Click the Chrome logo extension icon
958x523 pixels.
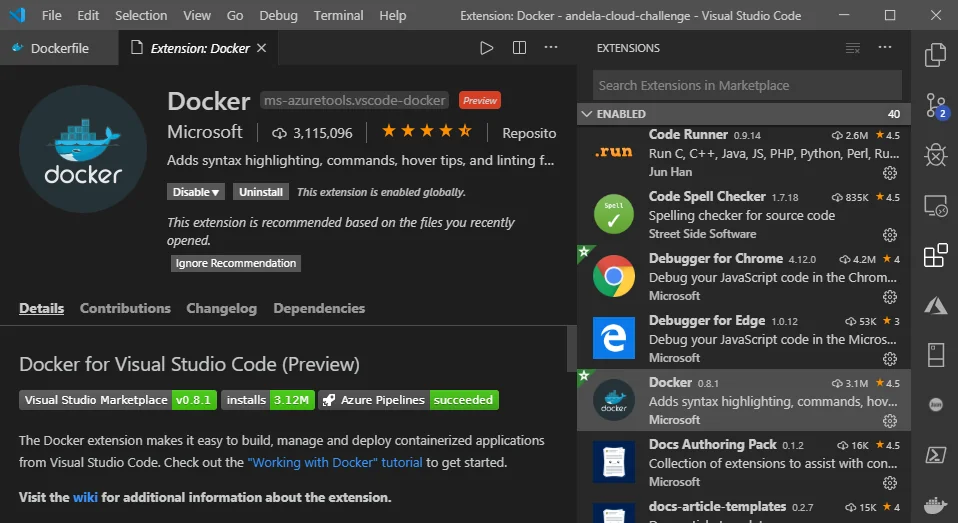click(613, 276)
